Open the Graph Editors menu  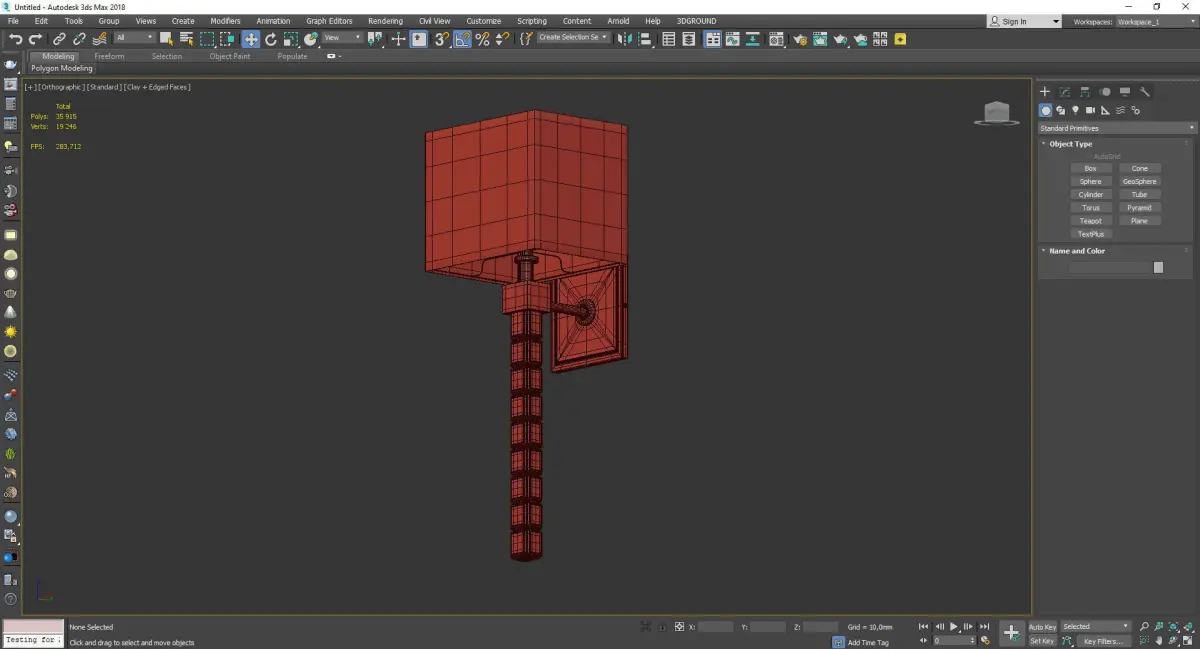point(329,21)
